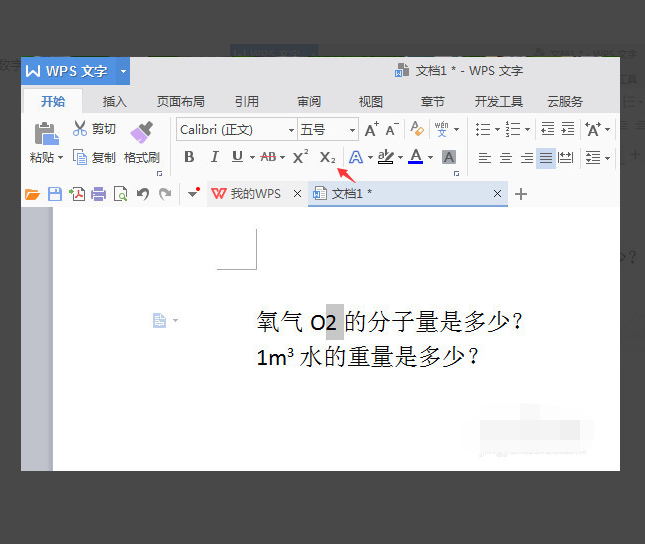Open the Chinese layout A tool

point(593,129)
